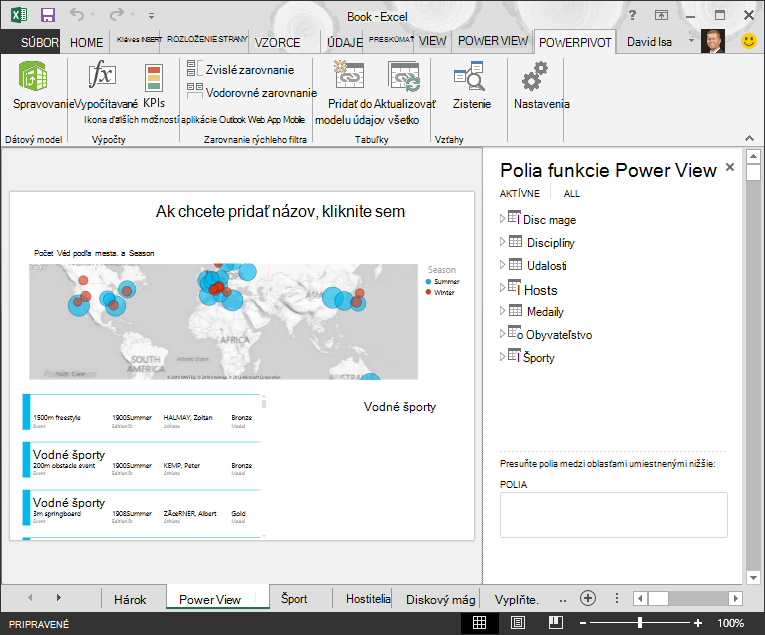Select the Medaily table name
The image size is (765, 635).
545,312
